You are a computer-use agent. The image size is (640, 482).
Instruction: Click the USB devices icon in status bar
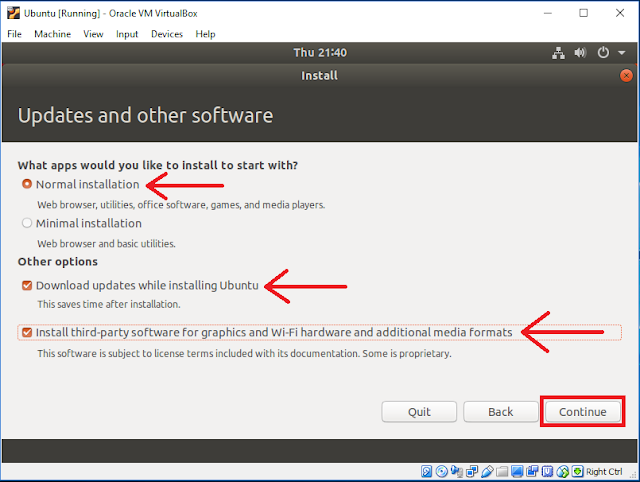tap(487, 471)
